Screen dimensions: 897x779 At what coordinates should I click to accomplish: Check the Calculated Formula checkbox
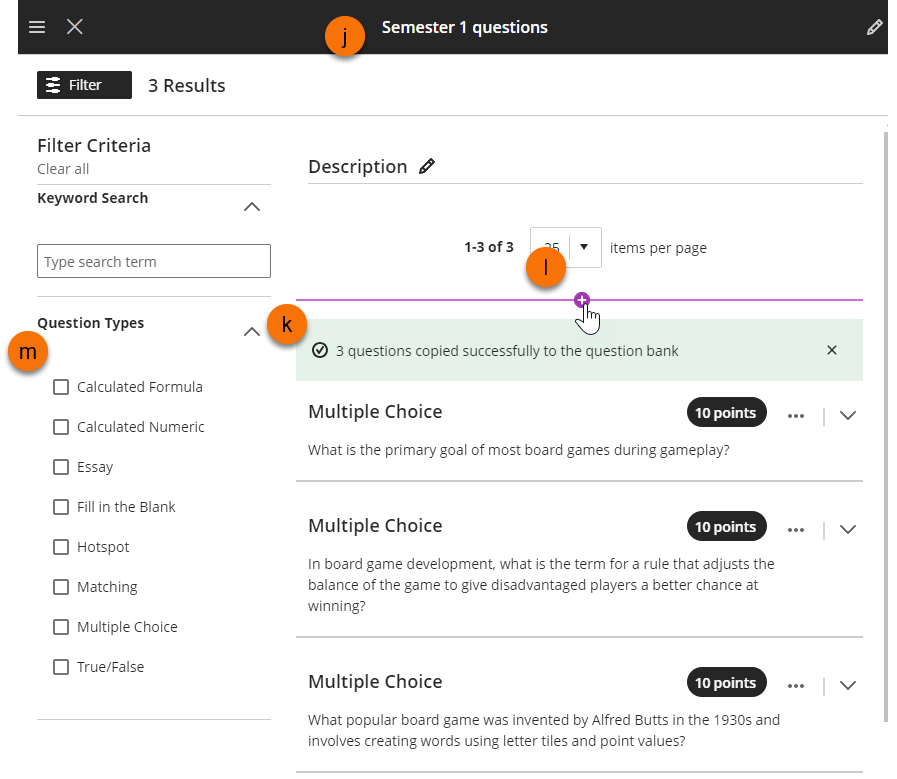[x=61, y=387]
